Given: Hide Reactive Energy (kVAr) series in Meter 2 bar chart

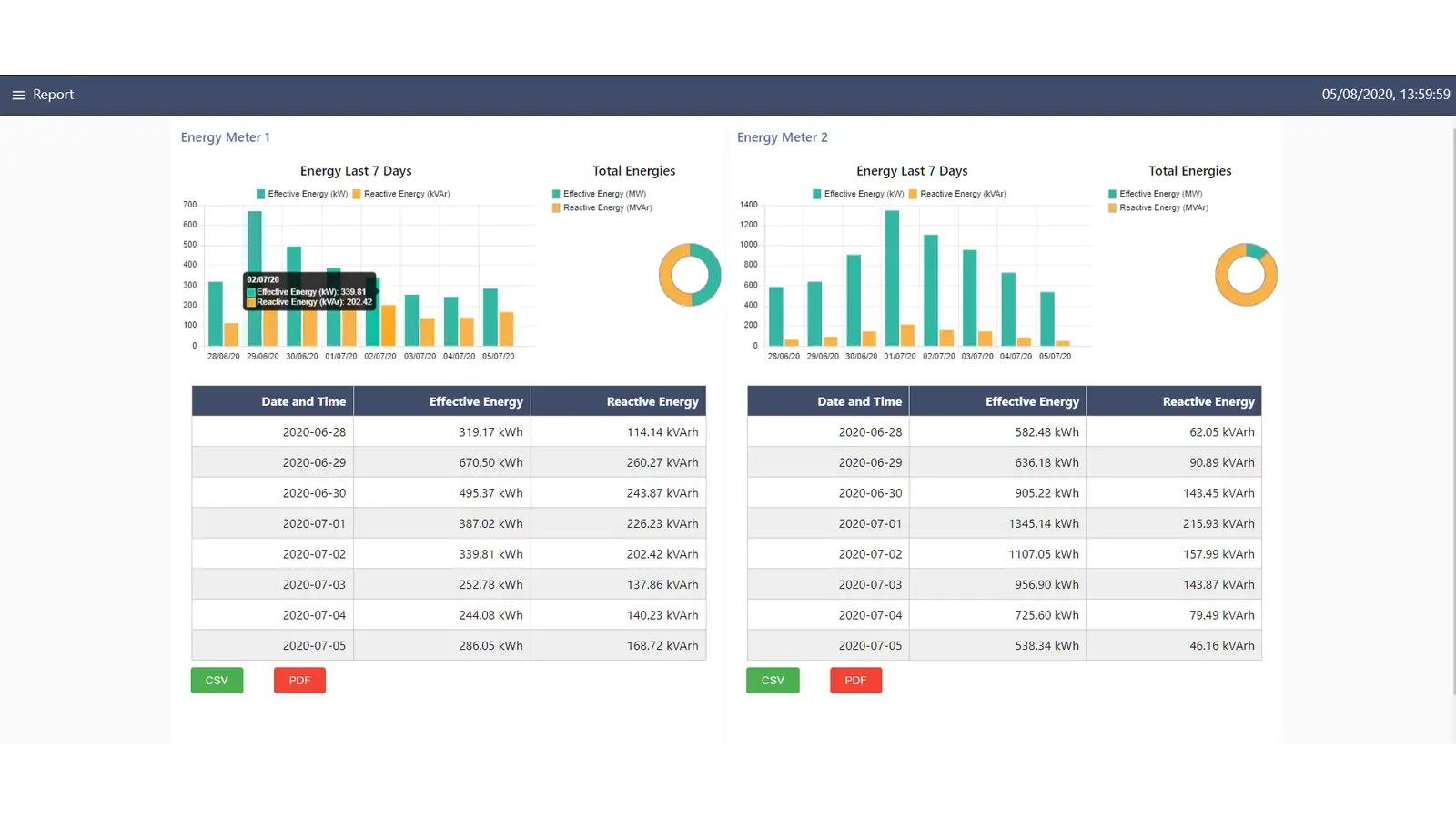Looking at the screenshot, I should [957, 194].
